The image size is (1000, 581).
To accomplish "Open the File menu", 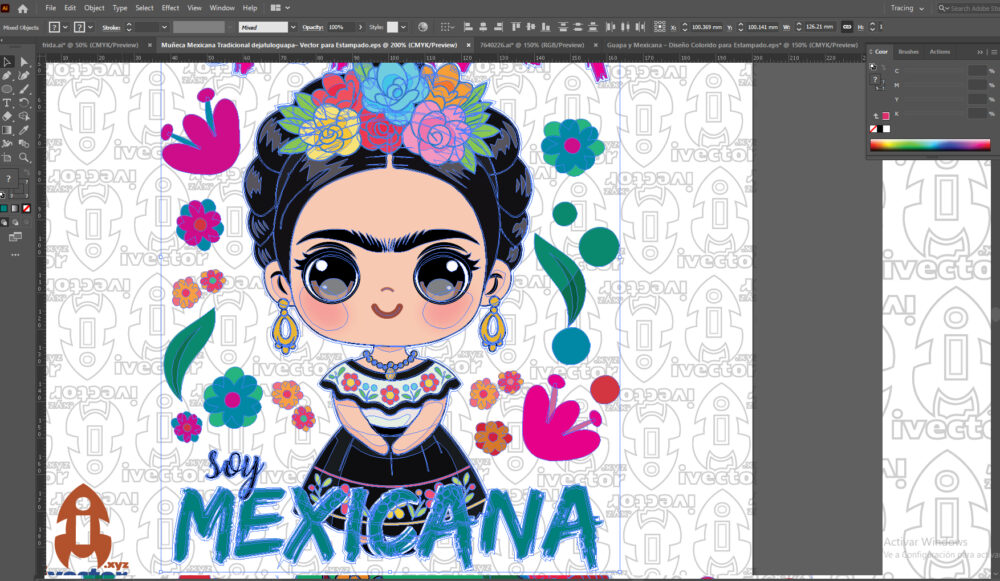I will 50,8.
